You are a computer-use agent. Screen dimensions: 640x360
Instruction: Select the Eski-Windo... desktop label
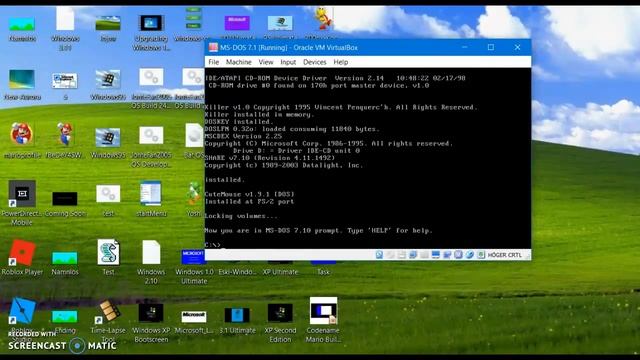point(237,272)
